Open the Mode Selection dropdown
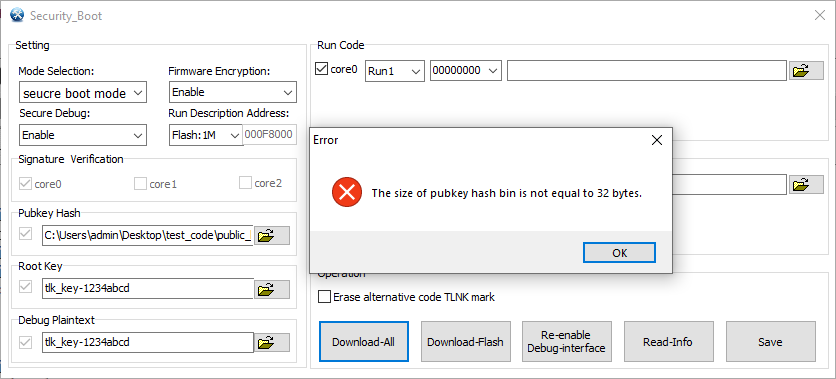This screenshot has width=836, height=379. 83,93
